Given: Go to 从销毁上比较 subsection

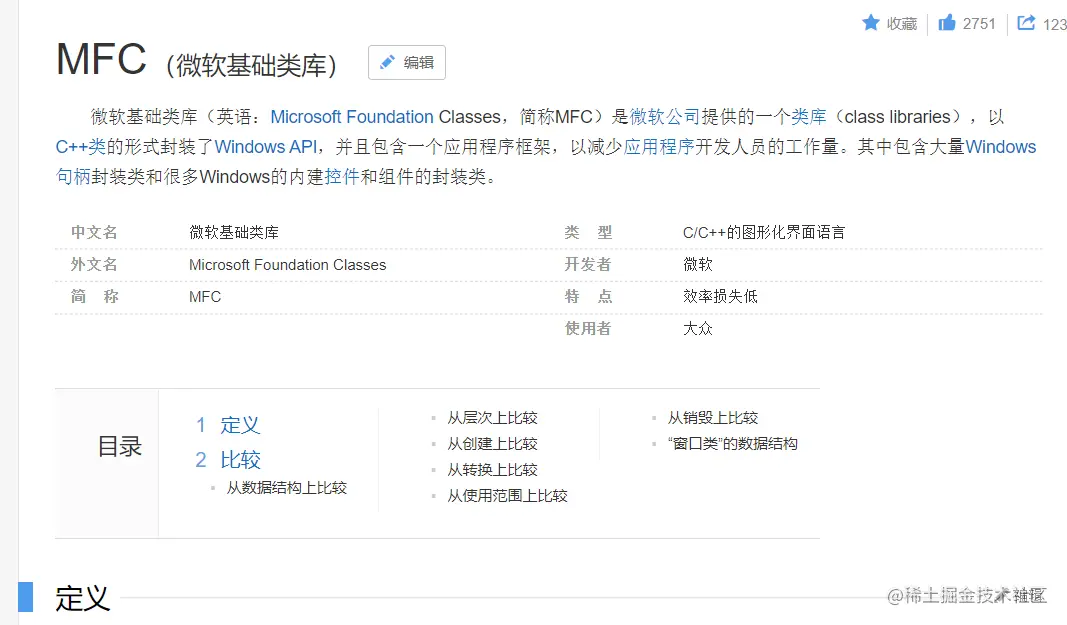Looking at the screenshot, I should pyautogui.click(x=712, y=417).
